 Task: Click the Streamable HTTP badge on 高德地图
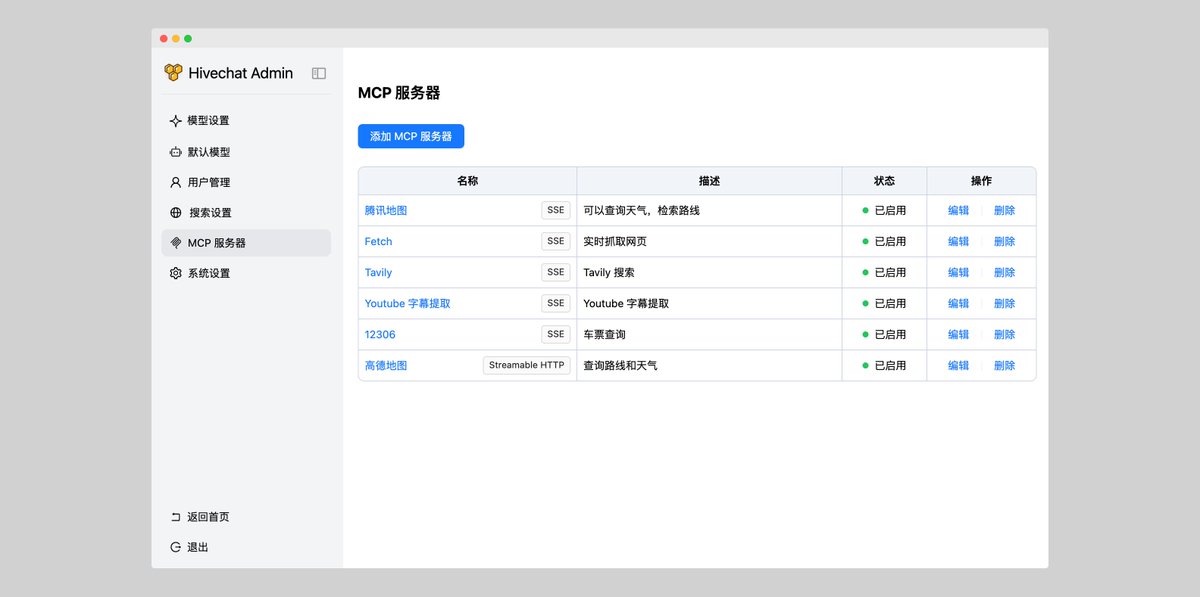[x=527, y=365]
